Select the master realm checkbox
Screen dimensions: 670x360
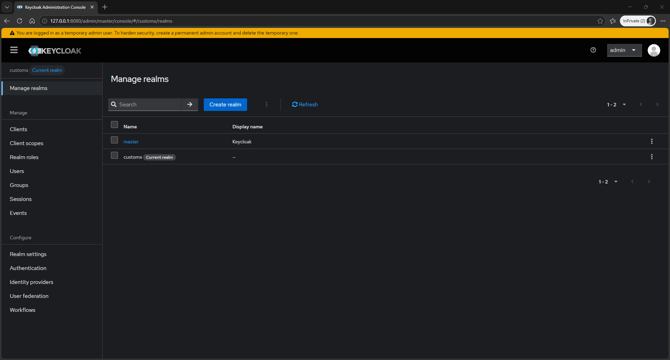click(114, 140)
